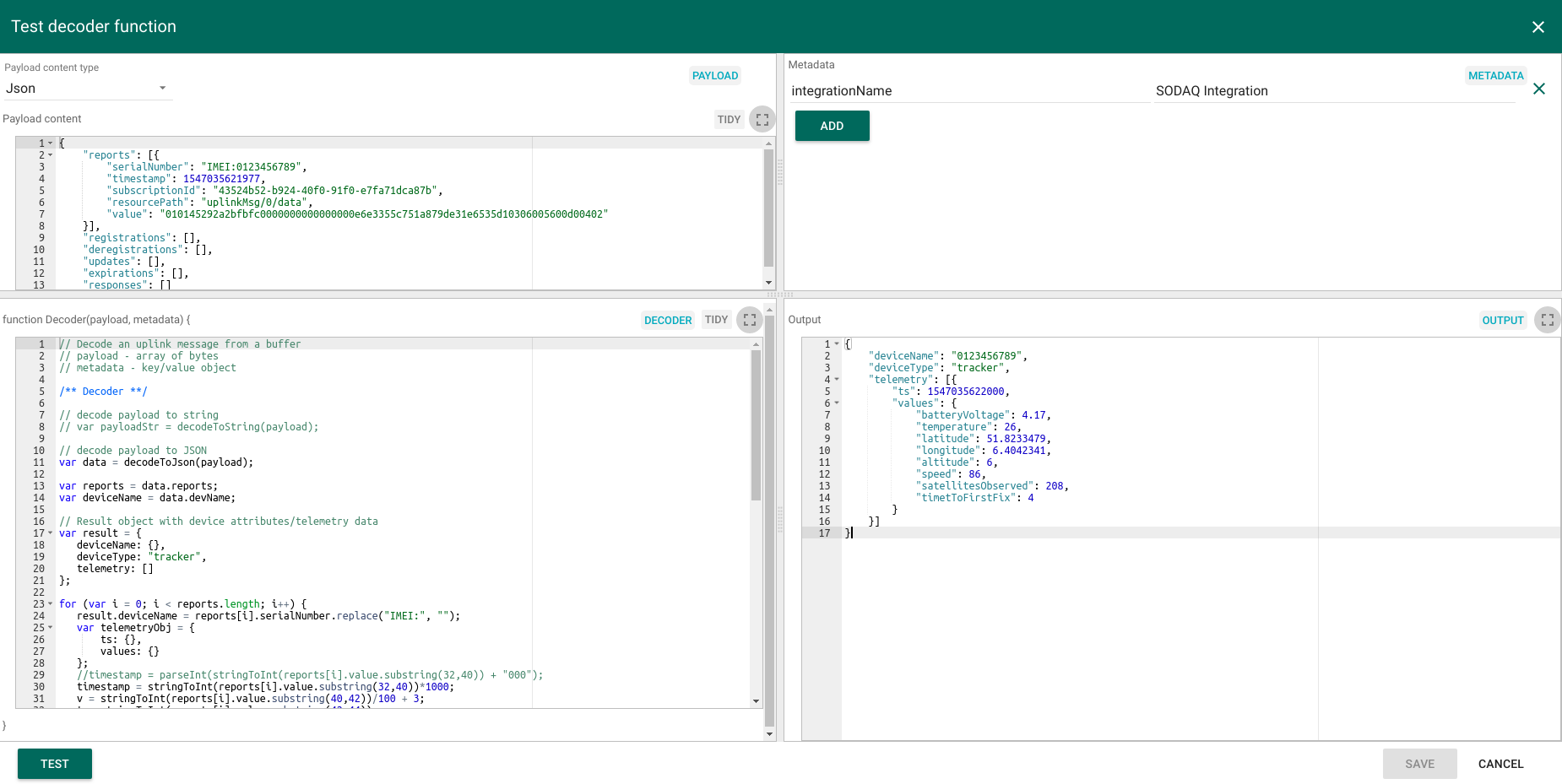Collapse the for loop fold at line 23
This screenshot has height=784, width=1562.
click(51, 604)
